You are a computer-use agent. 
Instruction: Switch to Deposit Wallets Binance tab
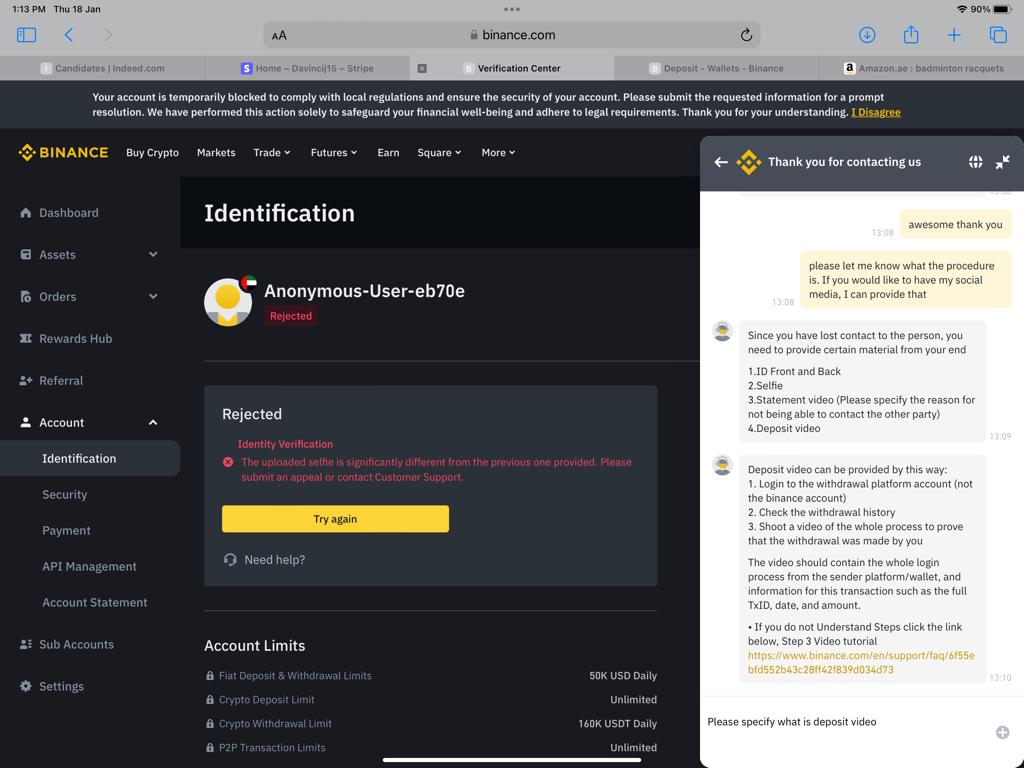(716, 68)
